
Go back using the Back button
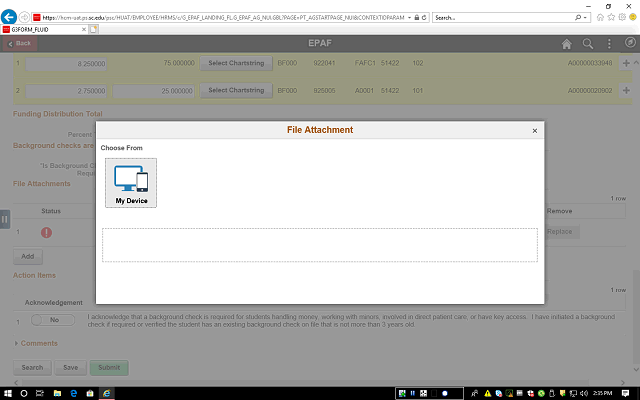pyautogui.click(x=20, y=43)
